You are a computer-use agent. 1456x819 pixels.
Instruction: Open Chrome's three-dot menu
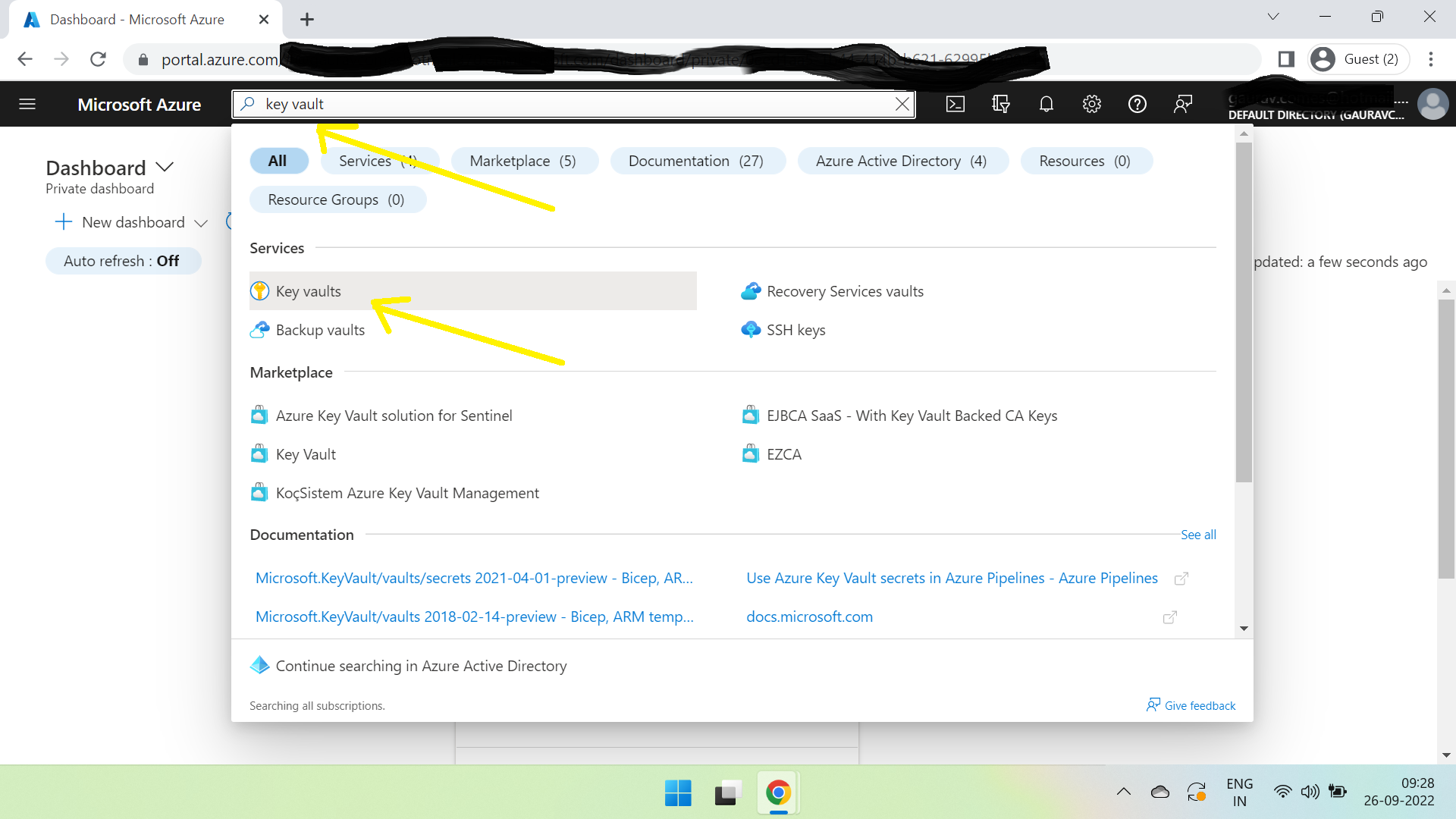[1431, 59]
